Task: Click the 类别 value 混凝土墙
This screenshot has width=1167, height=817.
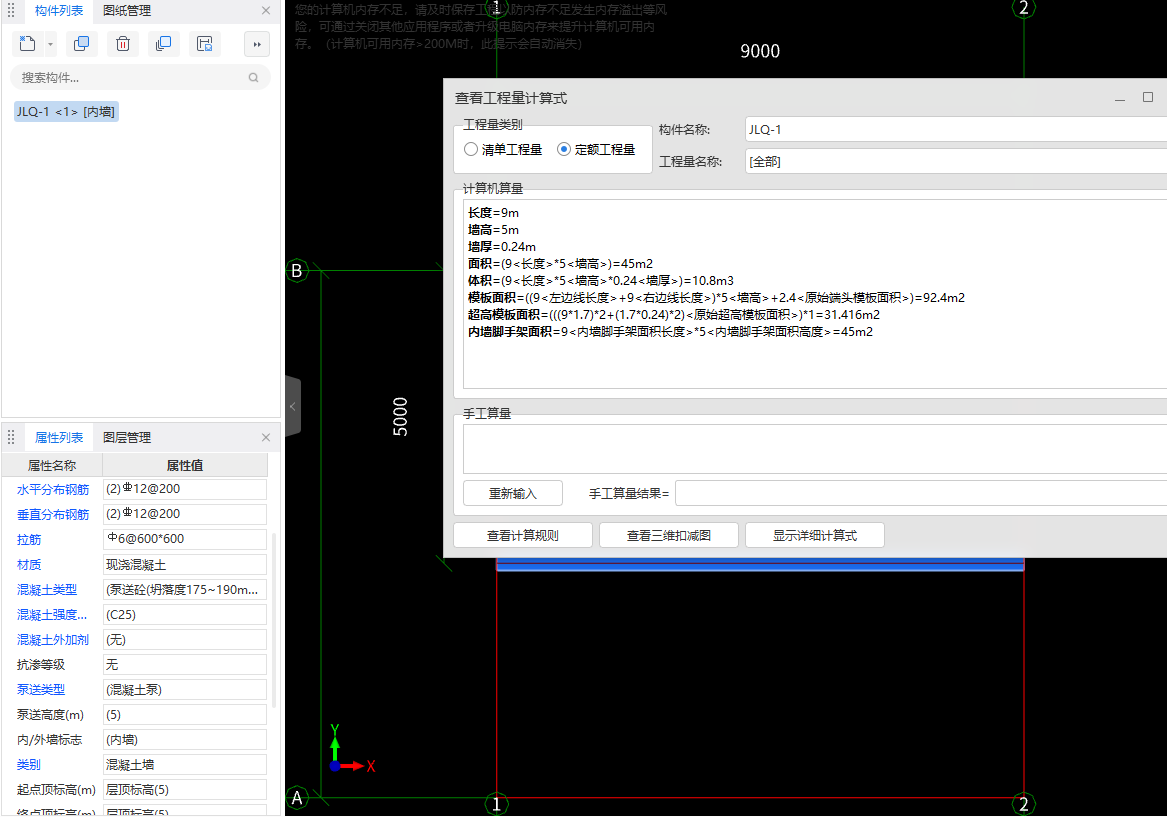Action: click(185, 764)
